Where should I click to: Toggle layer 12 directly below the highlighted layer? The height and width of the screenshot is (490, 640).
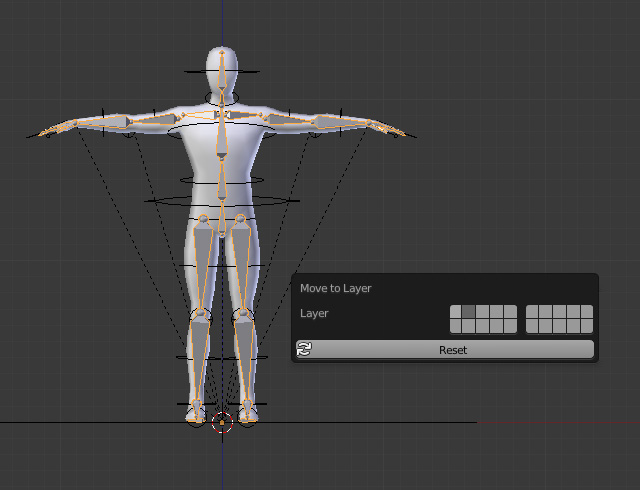coord(469,326)
